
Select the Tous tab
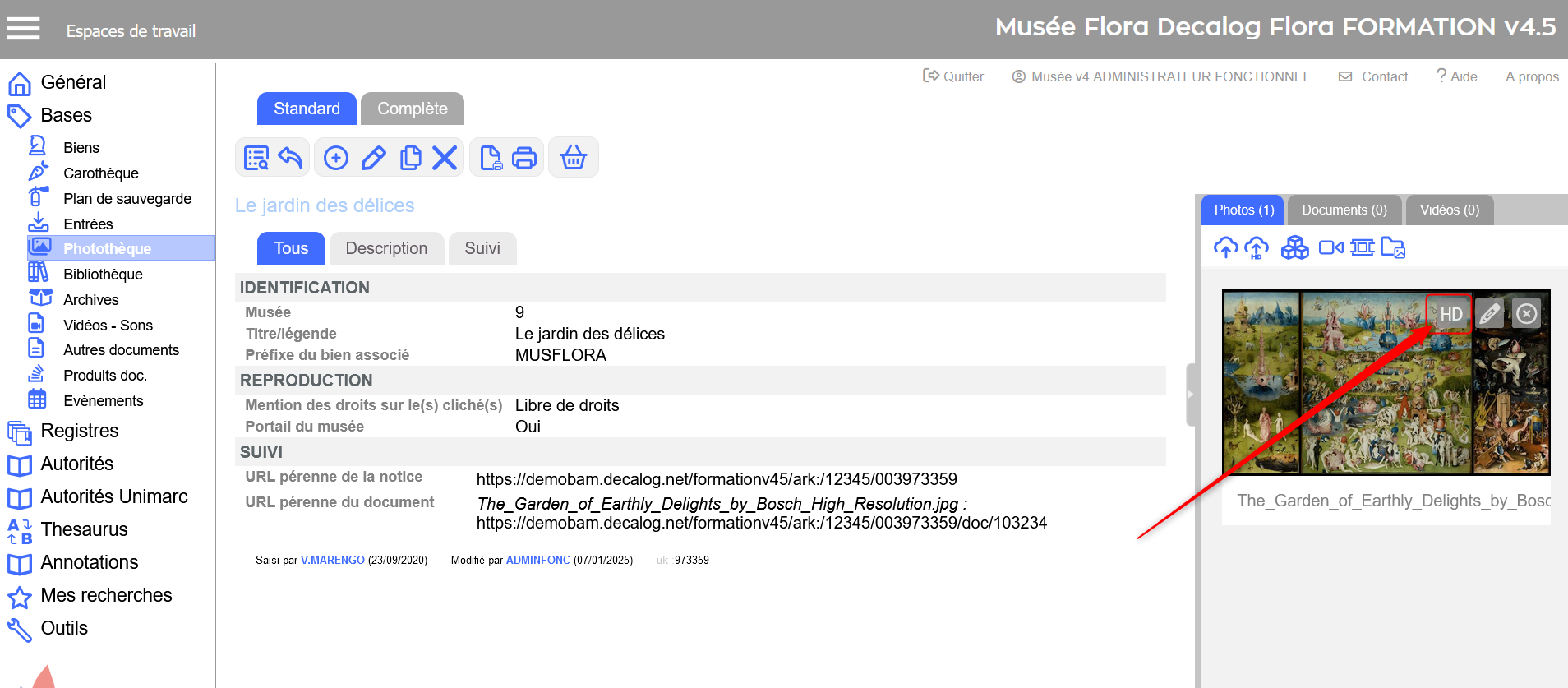click(291, 248)
